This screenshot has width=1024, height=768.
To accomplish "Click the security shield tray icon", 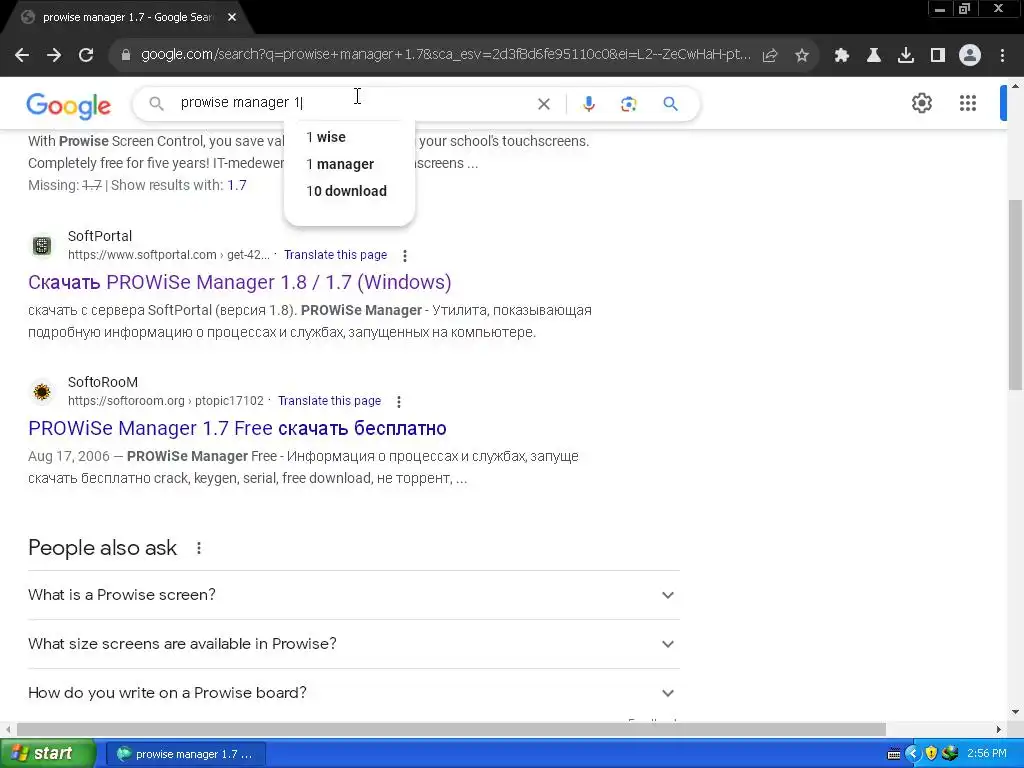I will 931,754.
